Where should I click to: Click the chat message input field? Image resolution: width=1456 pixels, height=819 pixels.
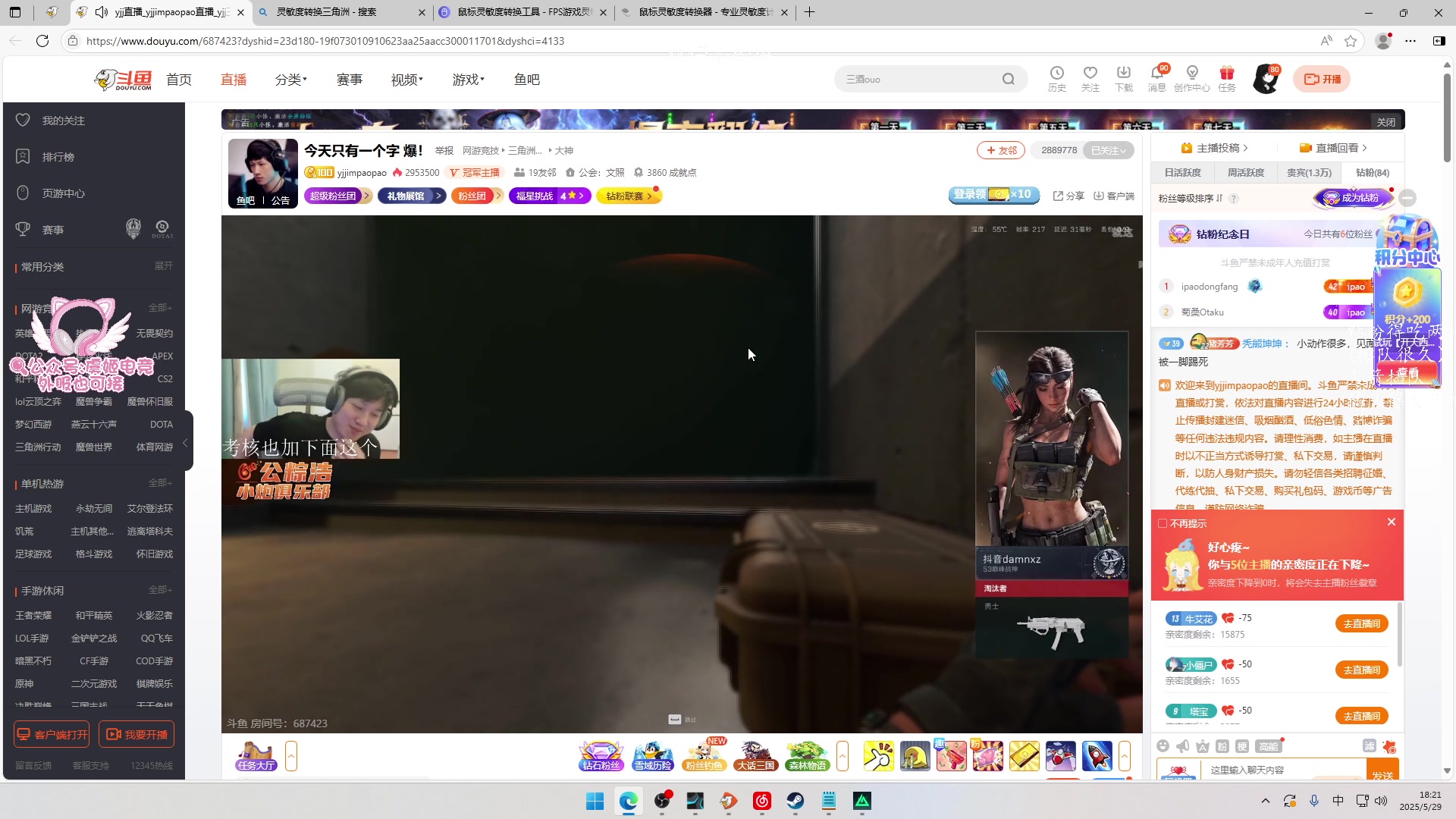tap(1285, 770)
